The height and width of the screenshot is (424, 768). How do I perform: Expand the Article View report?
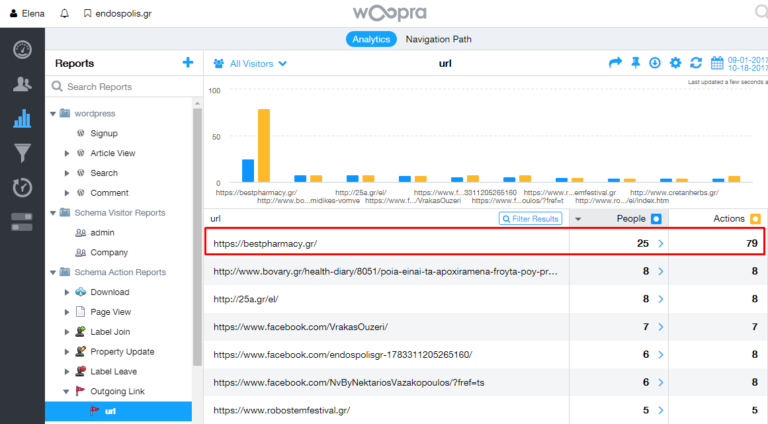(x=67, y=153)
